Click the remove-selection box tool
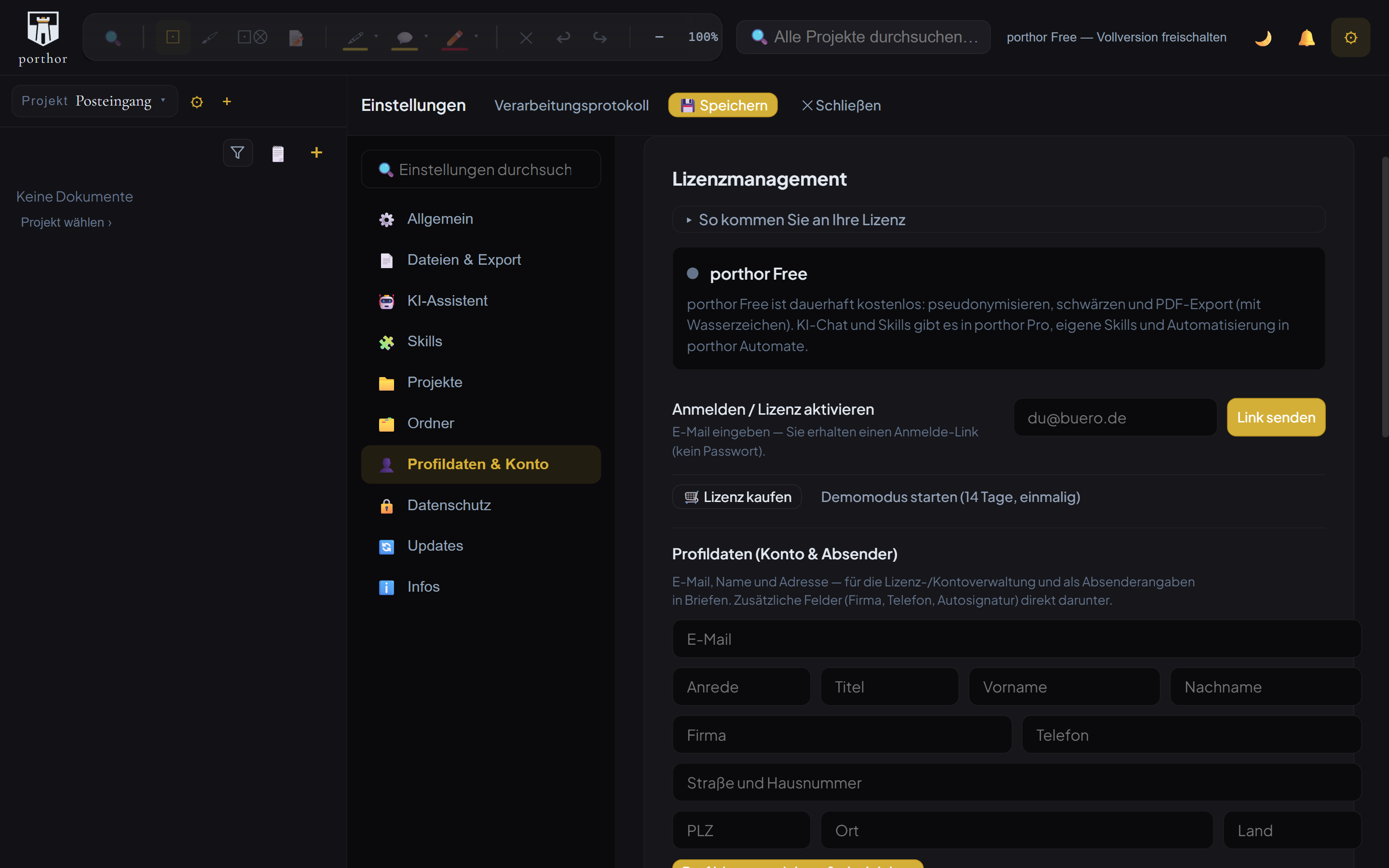 253,37
